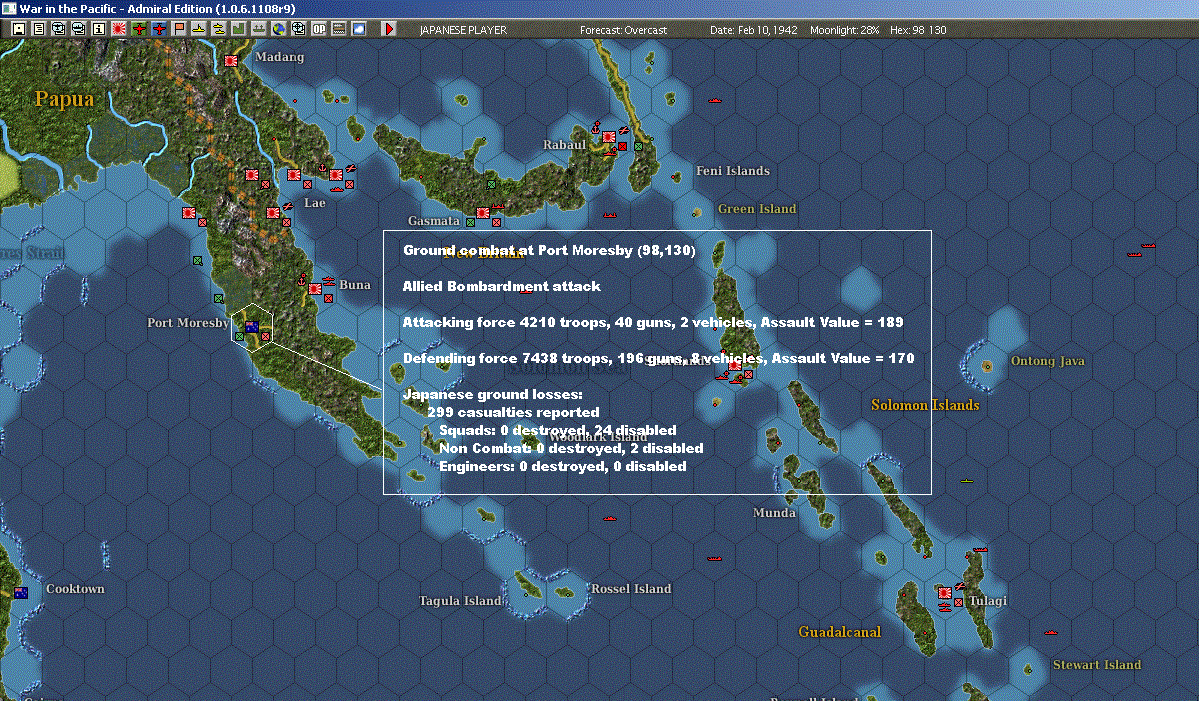The width and height of the screenshot is (1199, 701).
Task: Click the Japanese rising sun flag toolbar icon
Action: (x=119, y=29)
